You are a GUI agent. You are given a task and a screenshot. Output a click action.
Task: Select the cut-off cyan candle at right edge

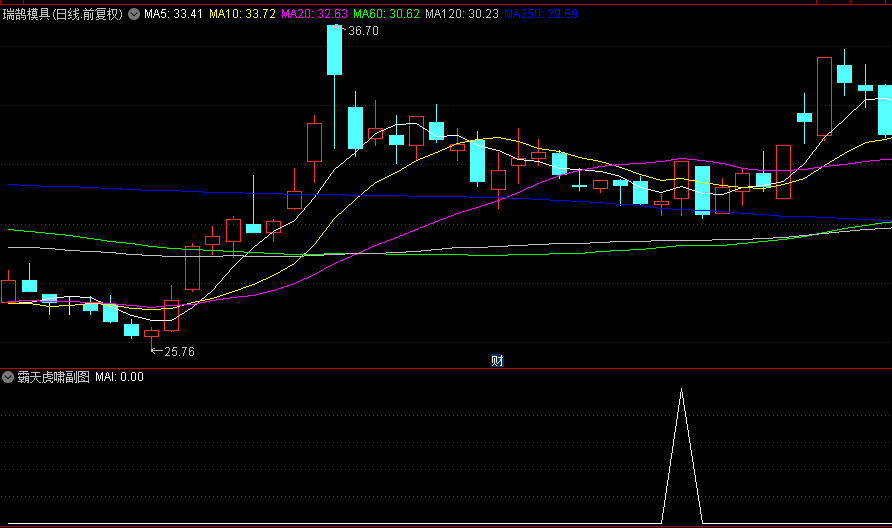tap(885, 110)
